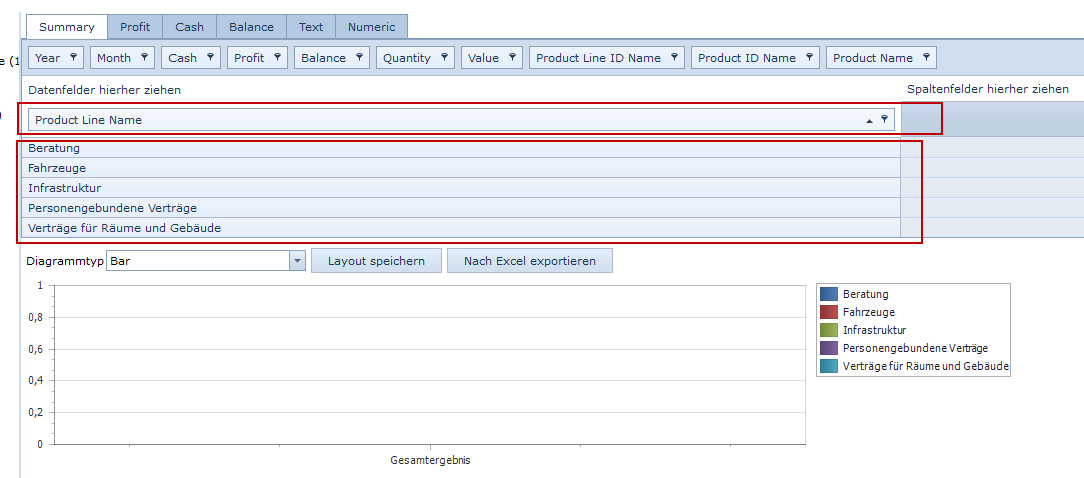The image size is (1084, 478).
Task: Expand the Diagrammtyp dropdown arrow
Action: [297, 261]
